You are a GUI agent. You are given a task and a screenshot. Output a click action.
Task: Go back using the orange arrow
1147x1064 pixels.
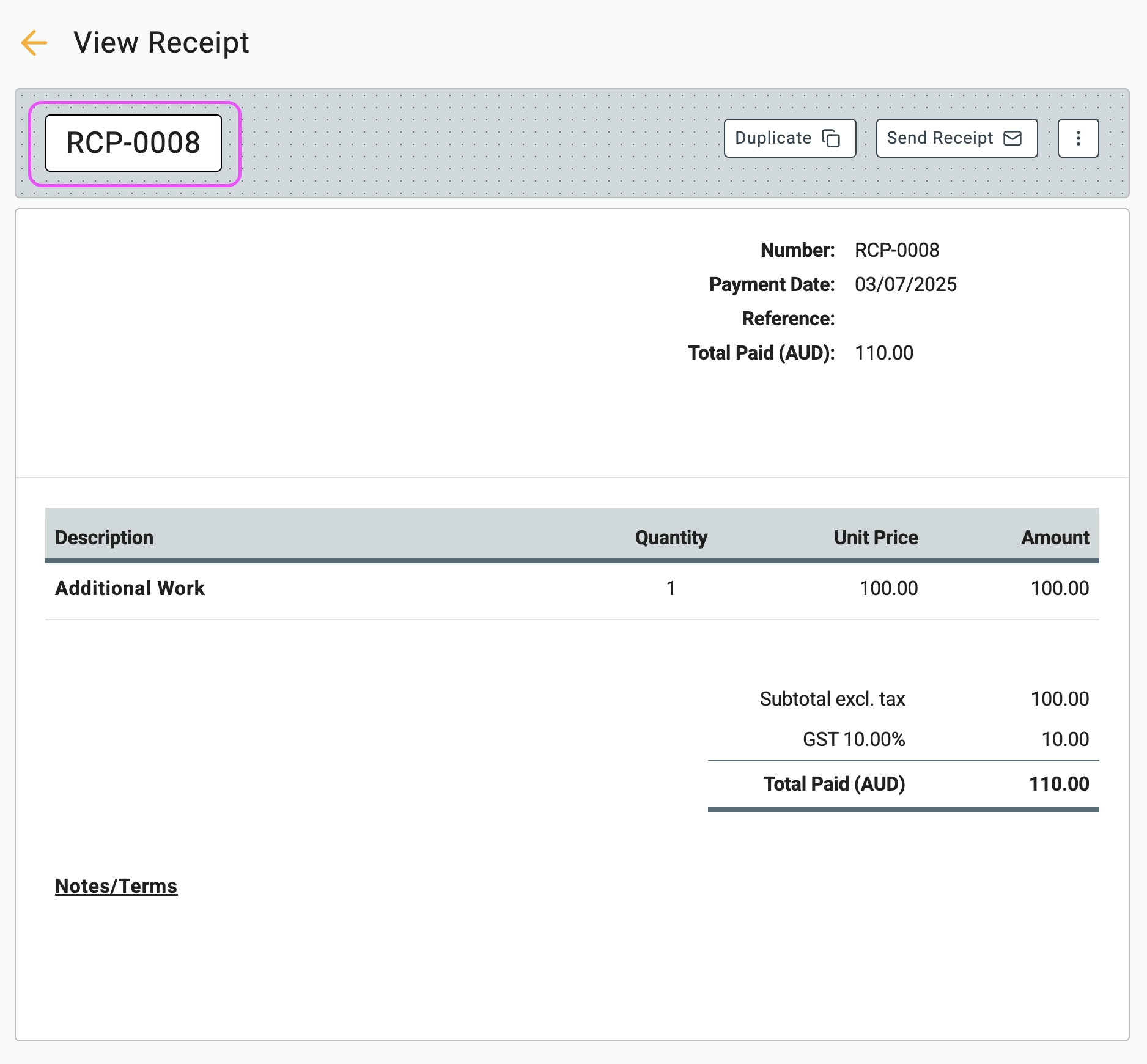coord(34,43)
